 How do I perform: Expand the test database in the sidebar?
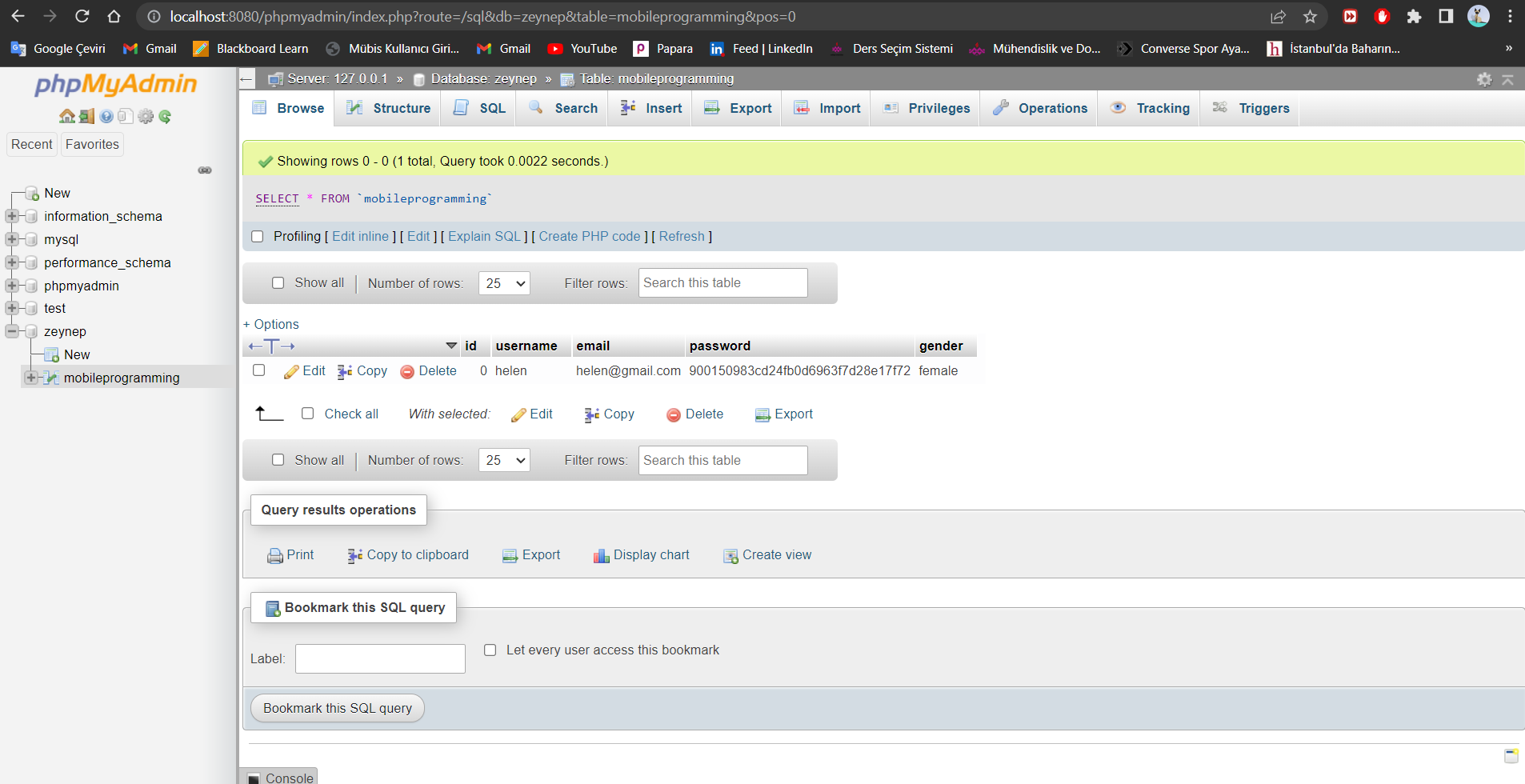click(x=10, y=308)
